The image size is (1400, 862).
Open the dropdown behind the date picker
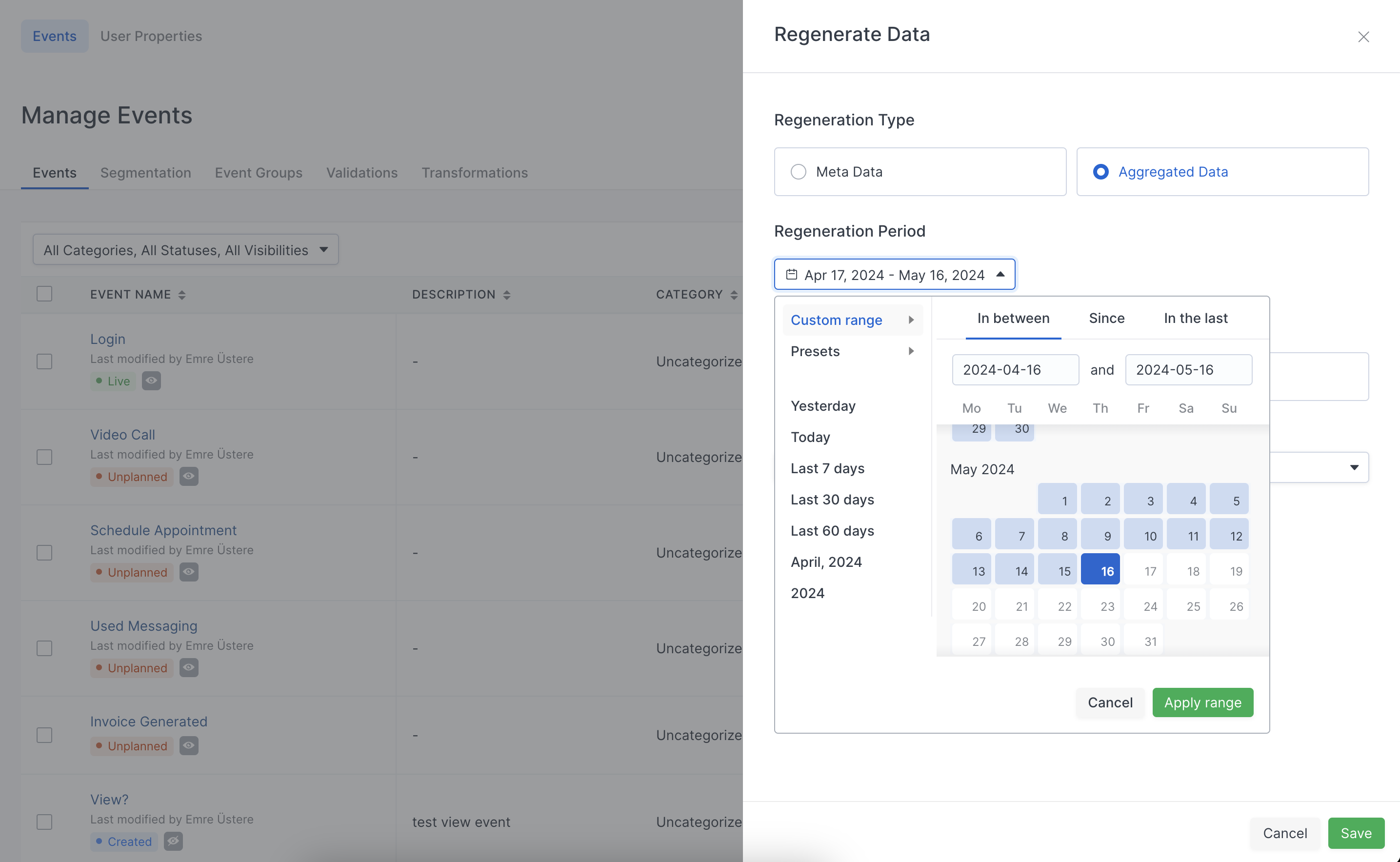tap(1354, 467)
